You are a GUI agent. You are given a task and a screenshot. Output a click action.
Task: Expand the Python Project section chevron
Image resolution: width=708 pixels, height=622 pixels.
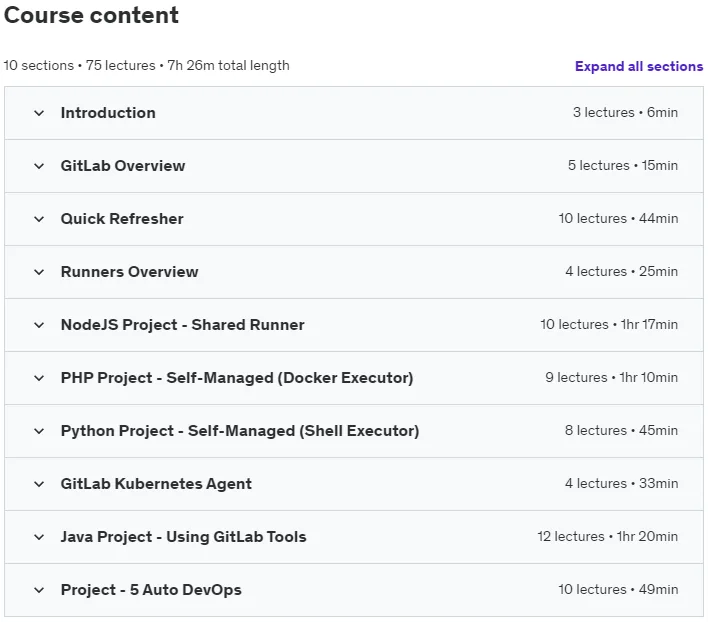39,431
